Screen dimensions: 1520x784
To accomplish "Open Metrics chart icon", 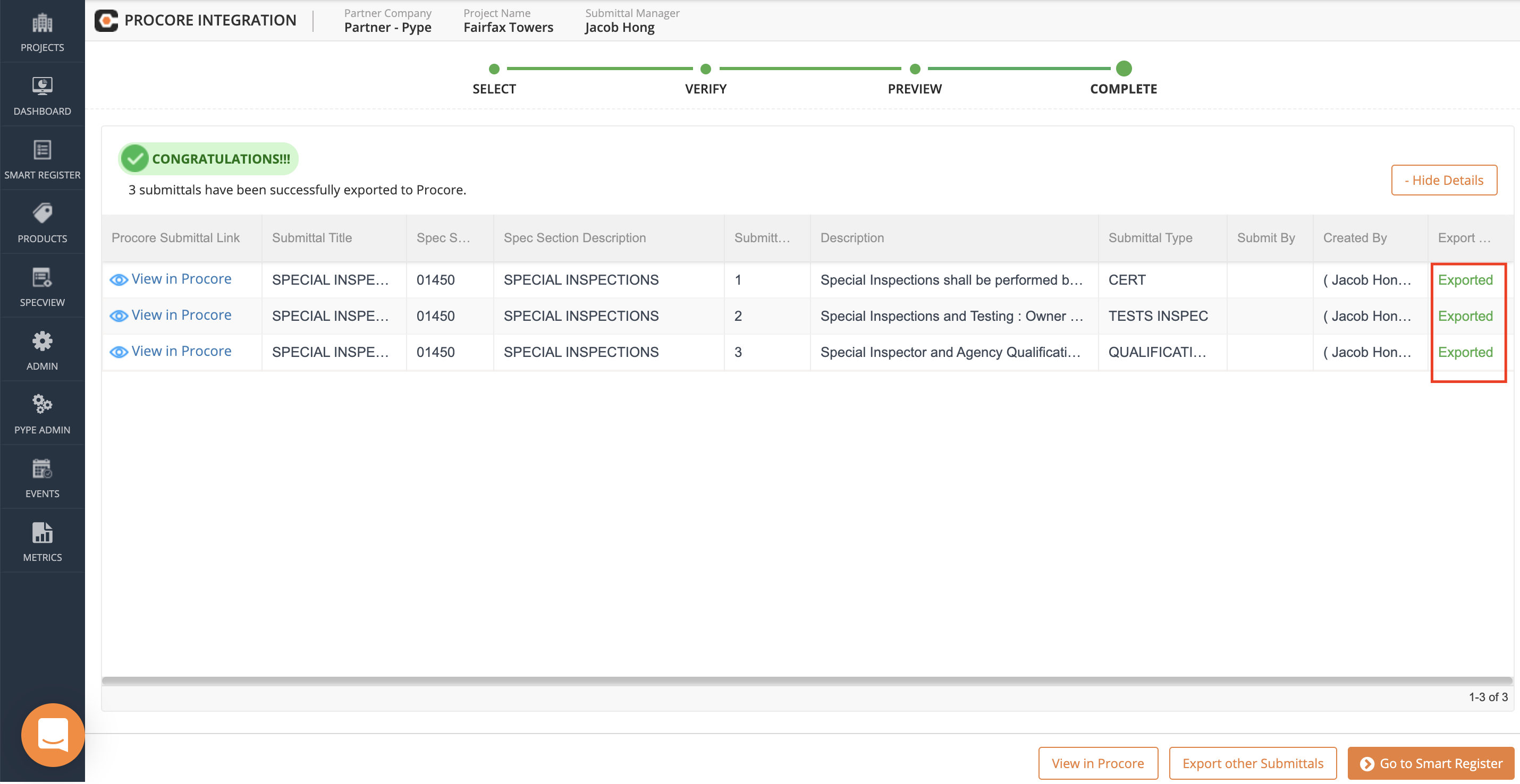I will [42, 533].
